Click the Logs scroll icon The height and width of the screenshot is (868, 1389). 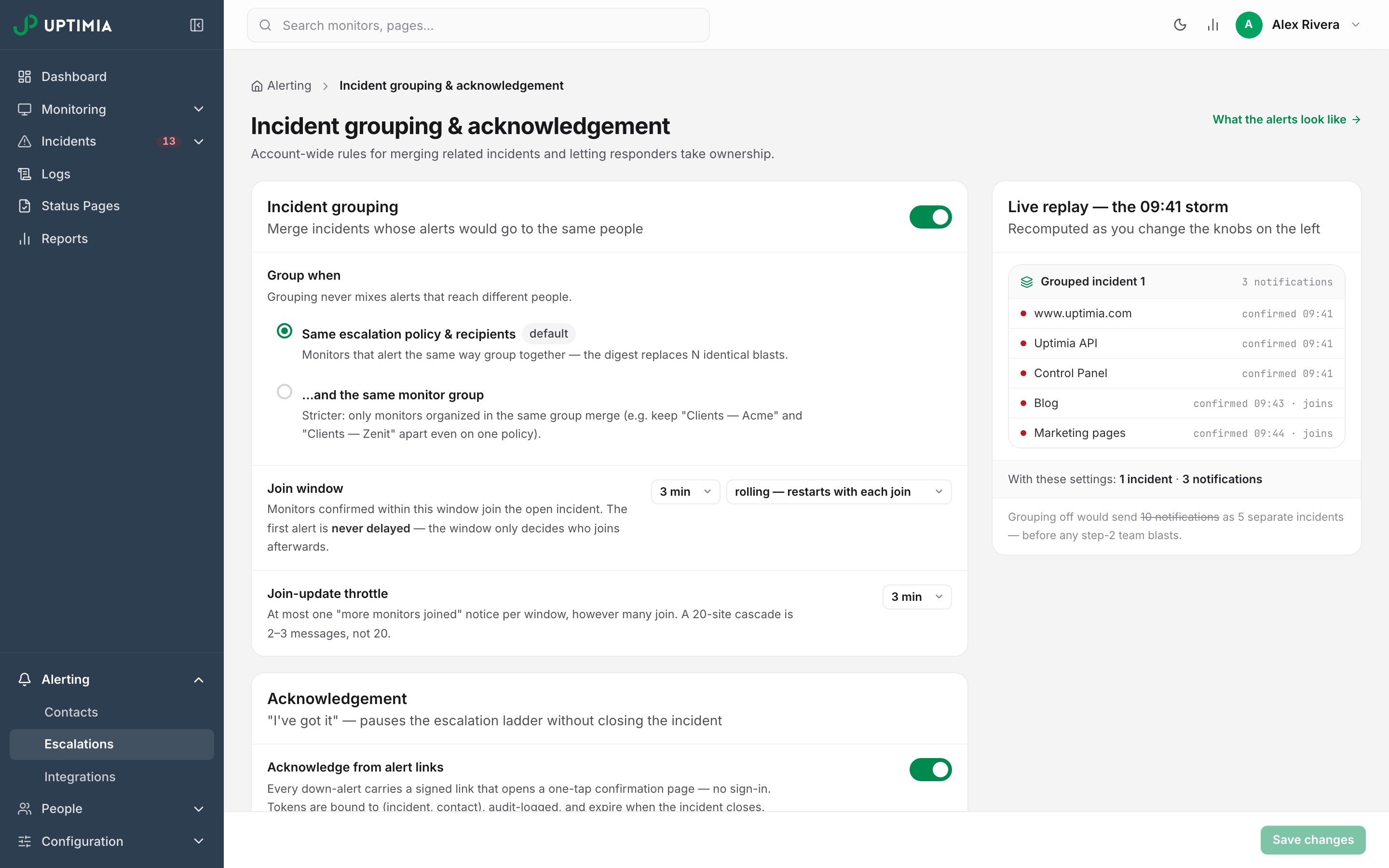pos(24,174)
